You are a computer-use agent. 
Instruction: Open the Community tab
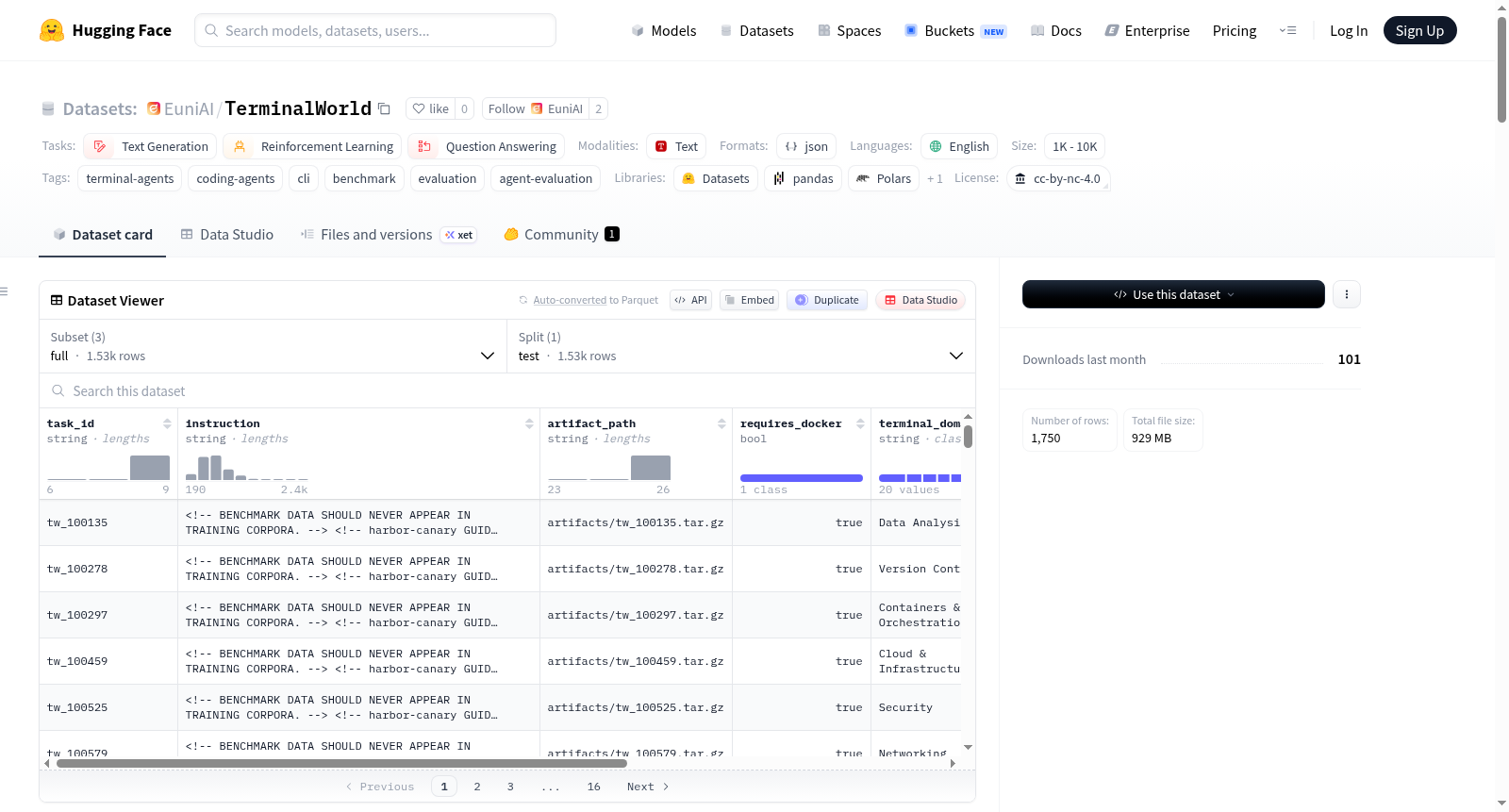pyautogui.click(x=561, y=235)
